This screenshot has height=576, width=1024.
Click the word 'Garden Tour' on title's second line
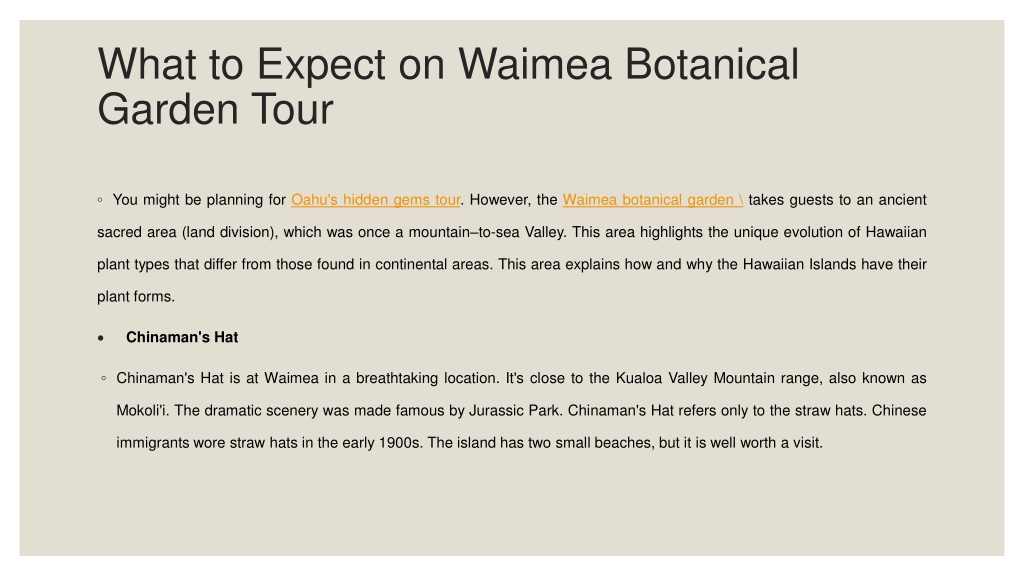[216, 109]
